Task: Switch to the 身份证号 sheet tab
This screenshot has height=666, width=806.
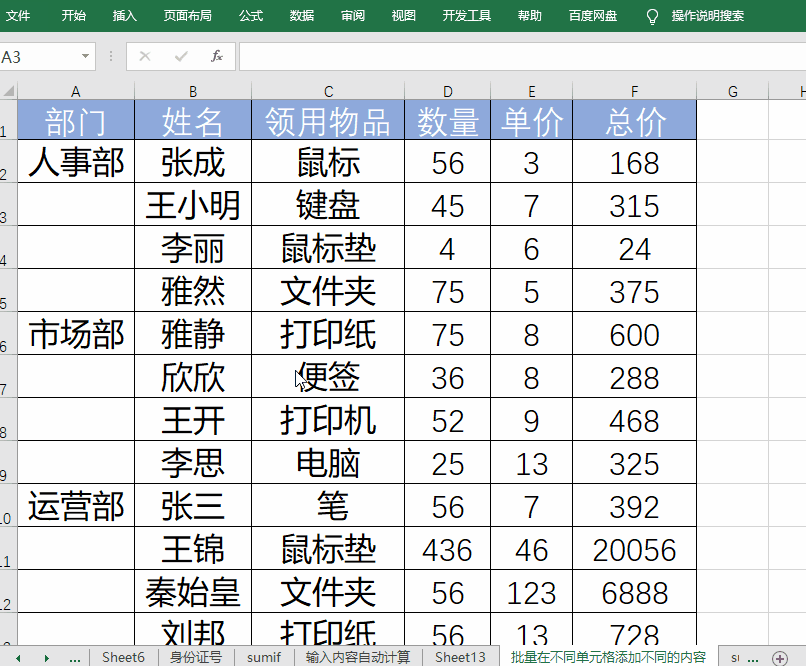Action: click(x=196, y=657)
